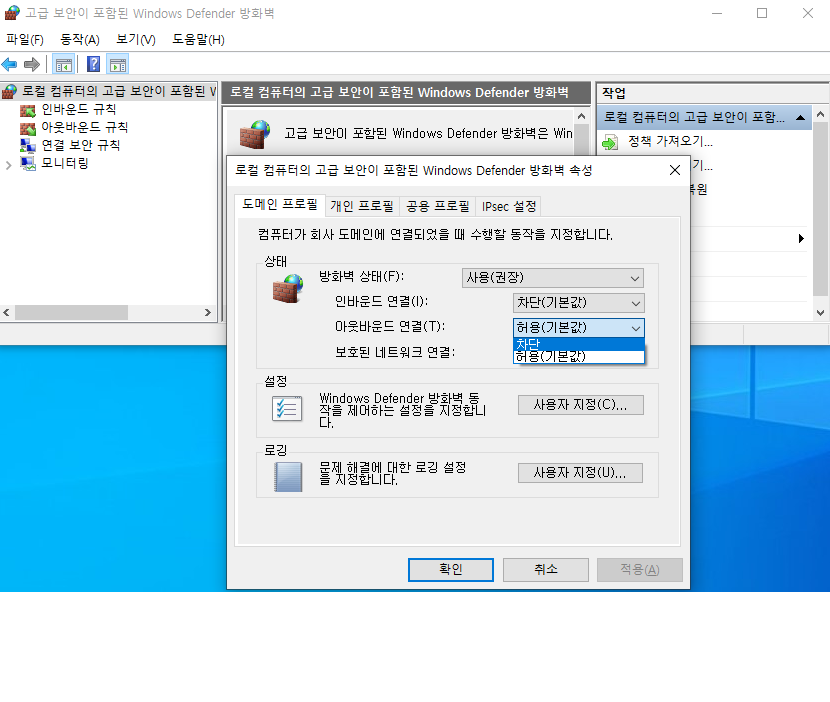Click the 정책 가져오기 action icon

click(608, 141)
